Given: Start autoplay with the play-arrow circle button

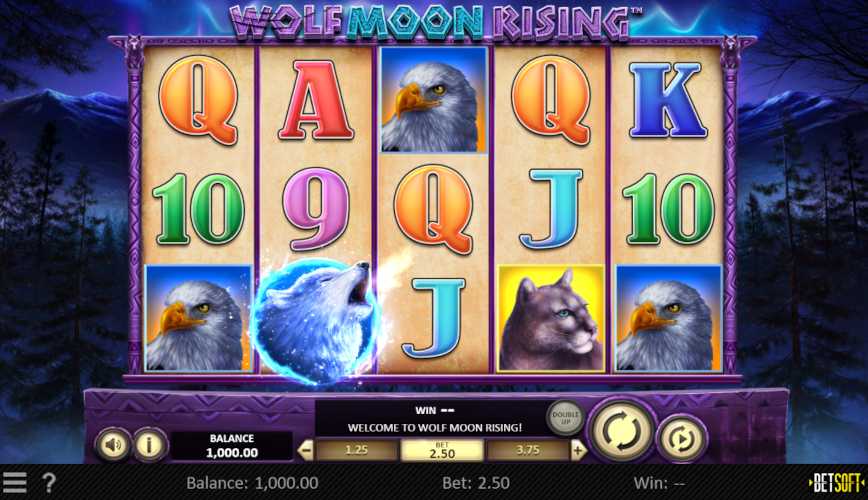Looking at the screenshot, I should pyautogui.click(x=682, y=439).
